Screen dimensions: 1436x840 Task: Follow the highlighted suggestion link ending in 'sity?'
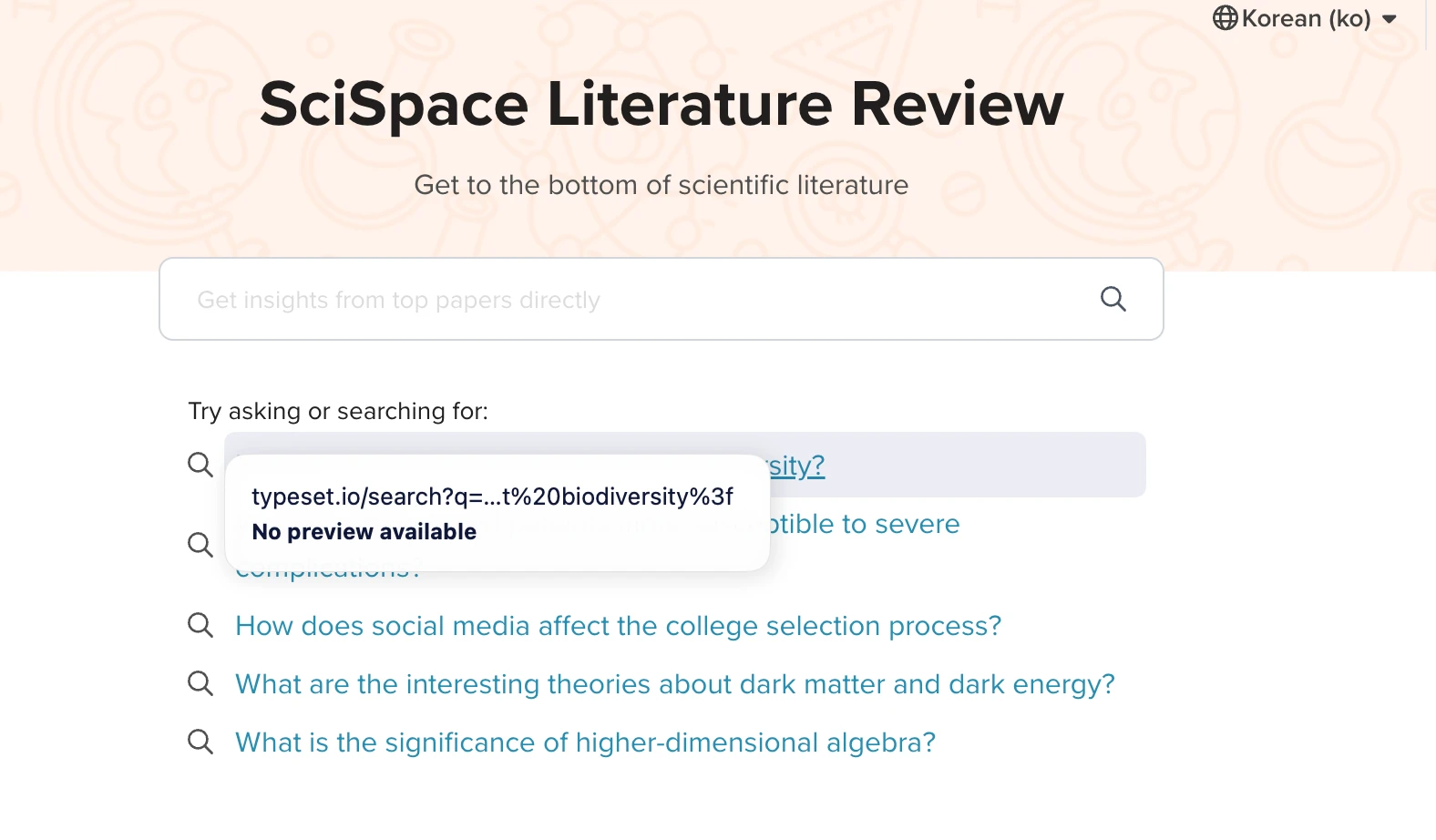pyautogui.click(x=798, y=466)
